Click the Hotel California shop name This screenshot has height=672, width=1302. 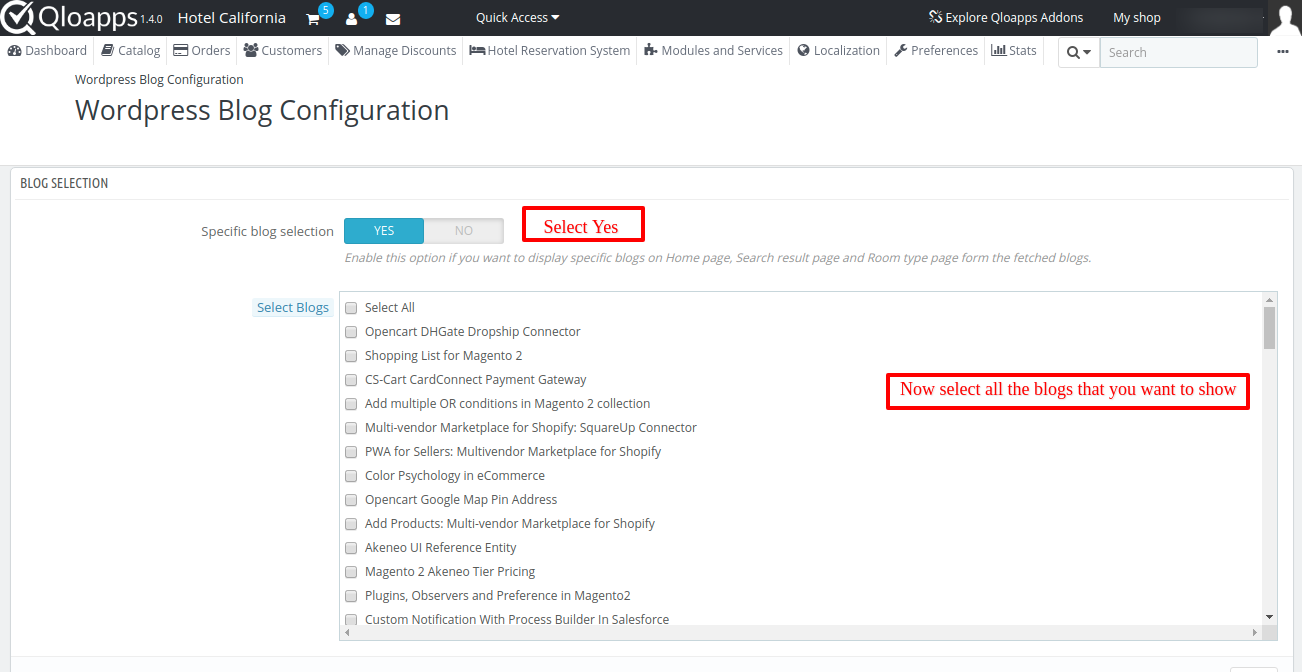coord(231,17)
